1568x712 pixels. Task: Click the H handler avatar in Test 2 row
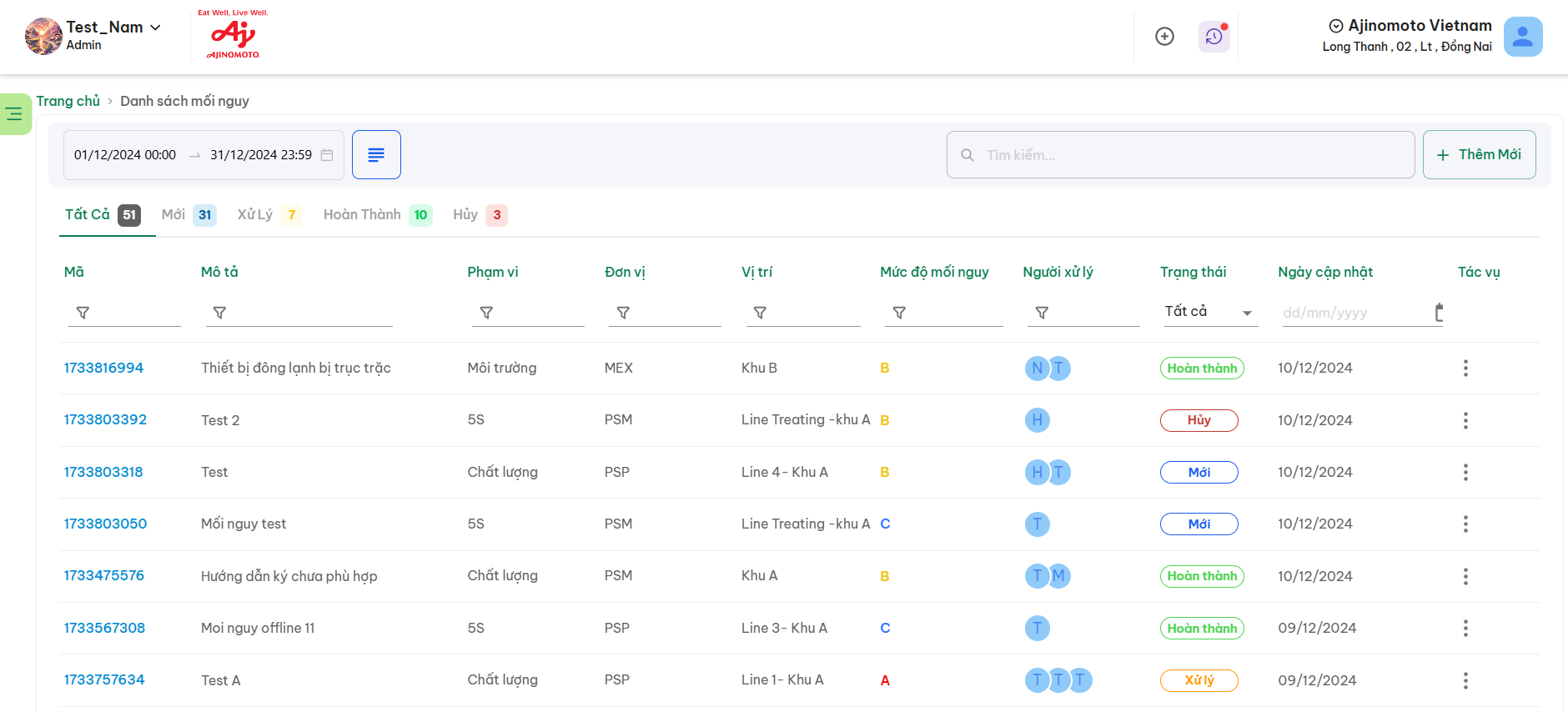tap(1037, 419)
